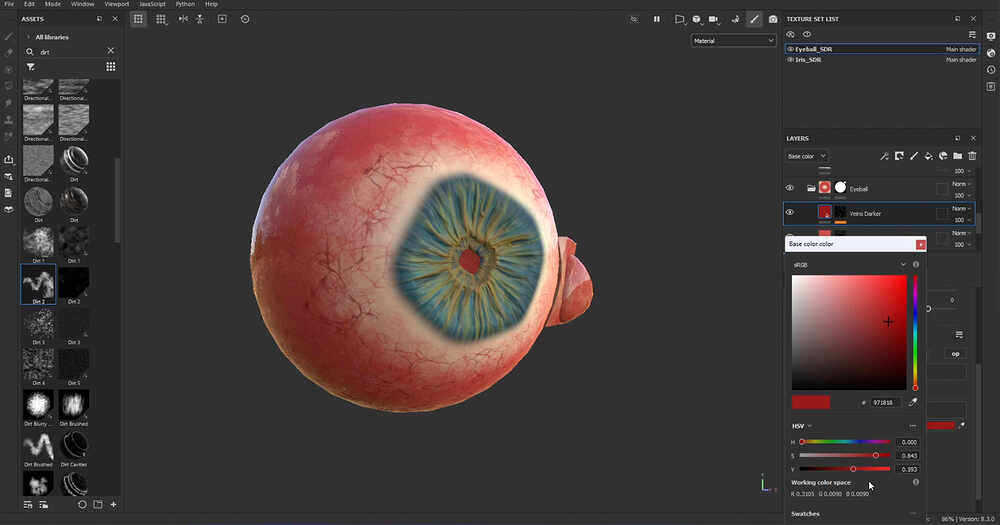Open the Base color channel dropdown in Layers
The height and width of the screenshot is (525, 1000).
tap(807, 156)
